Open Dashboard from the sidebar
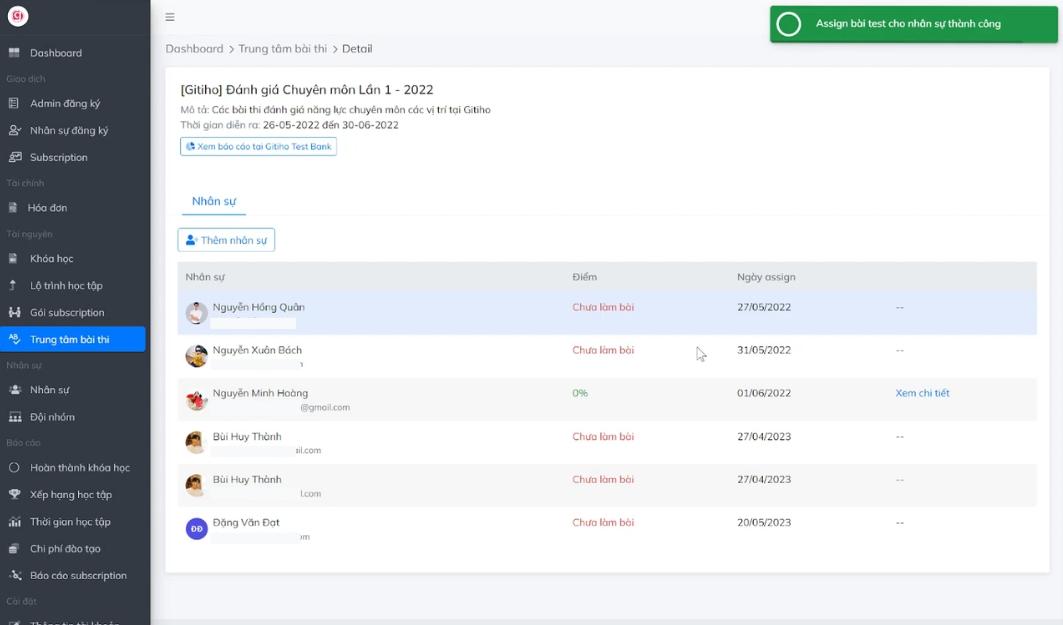1063x625 pixels. tap(56, 53)
